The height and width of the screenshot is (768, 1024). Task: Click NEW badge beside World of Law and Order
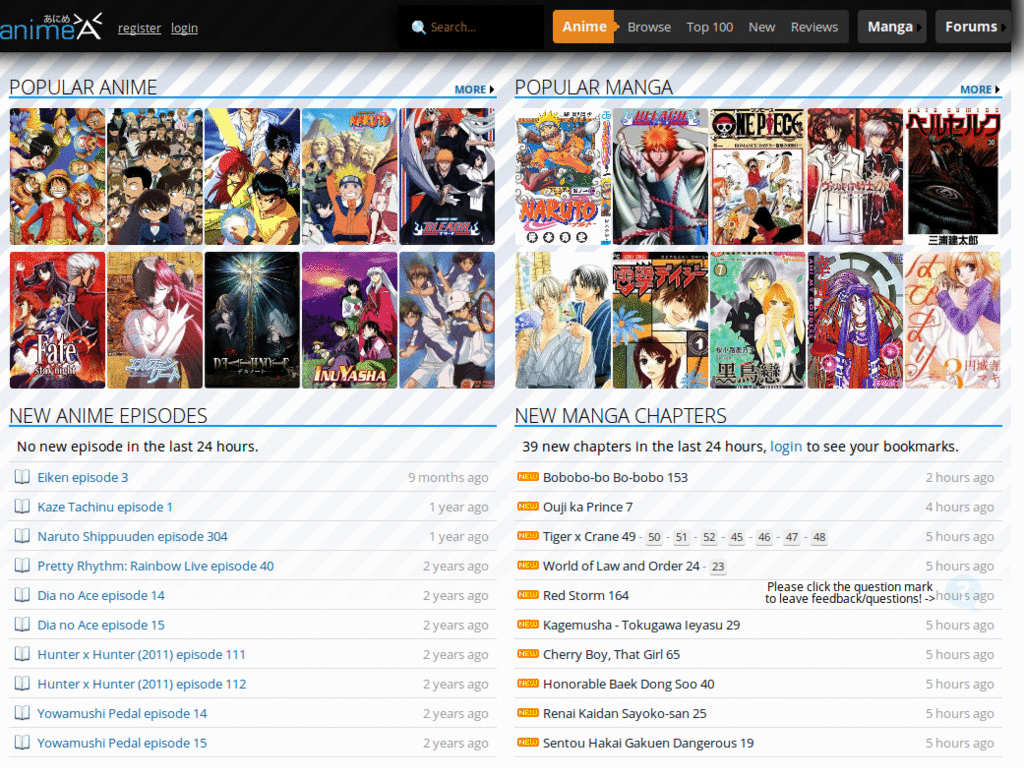528,565
